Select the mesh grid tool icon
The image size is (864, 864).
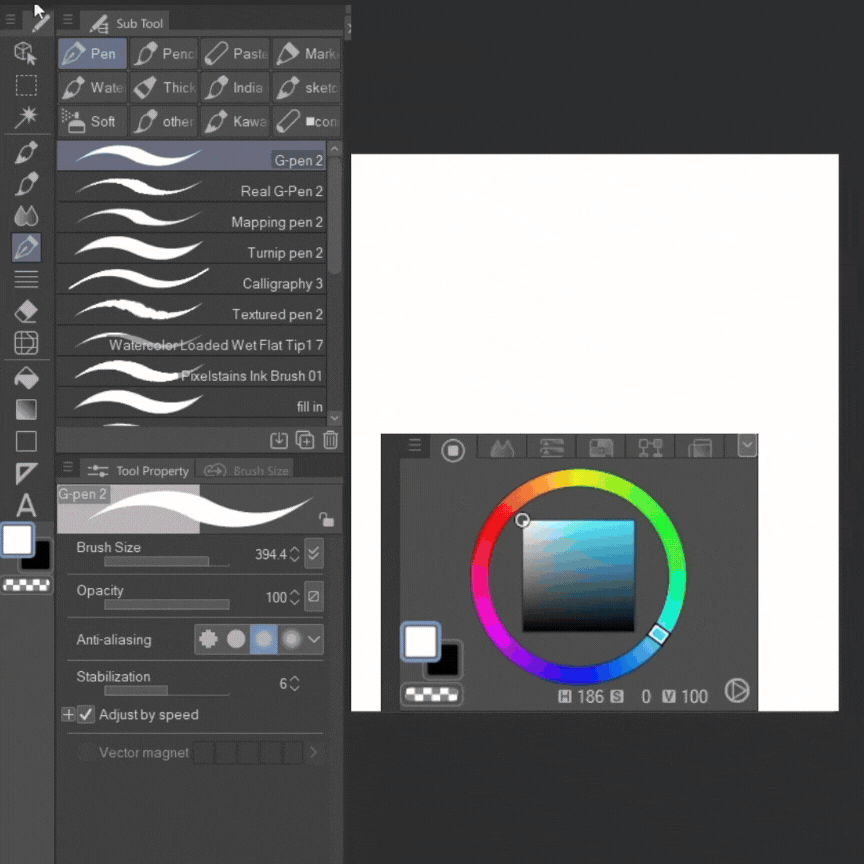pos(26,343)
